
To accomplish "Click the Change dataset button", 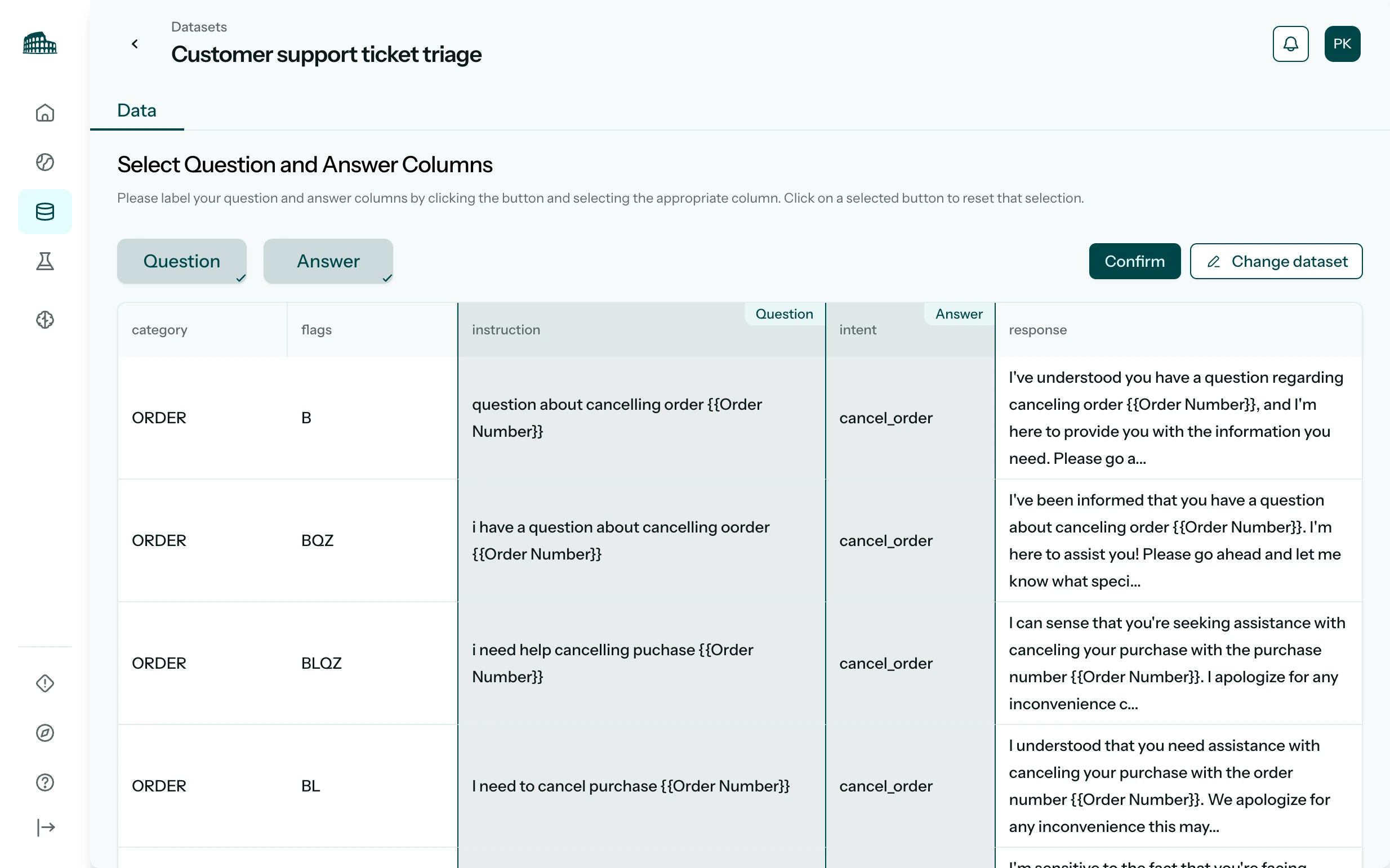I will pyautogui.click(x=1276, y=261).
